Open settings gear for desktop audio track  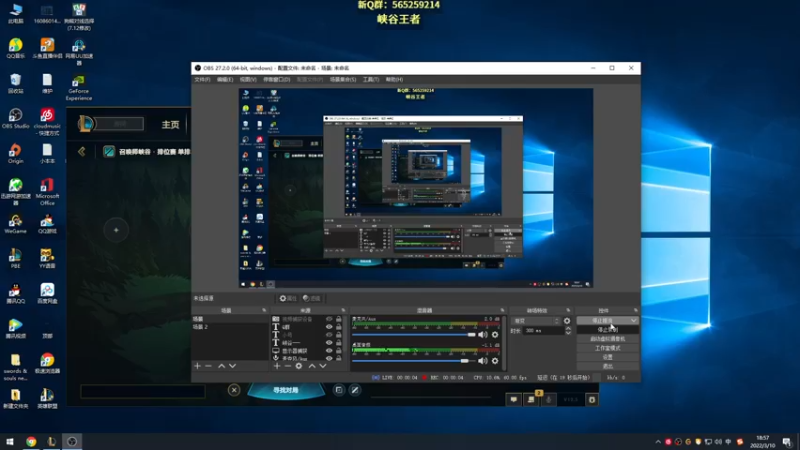pos(495,361)
